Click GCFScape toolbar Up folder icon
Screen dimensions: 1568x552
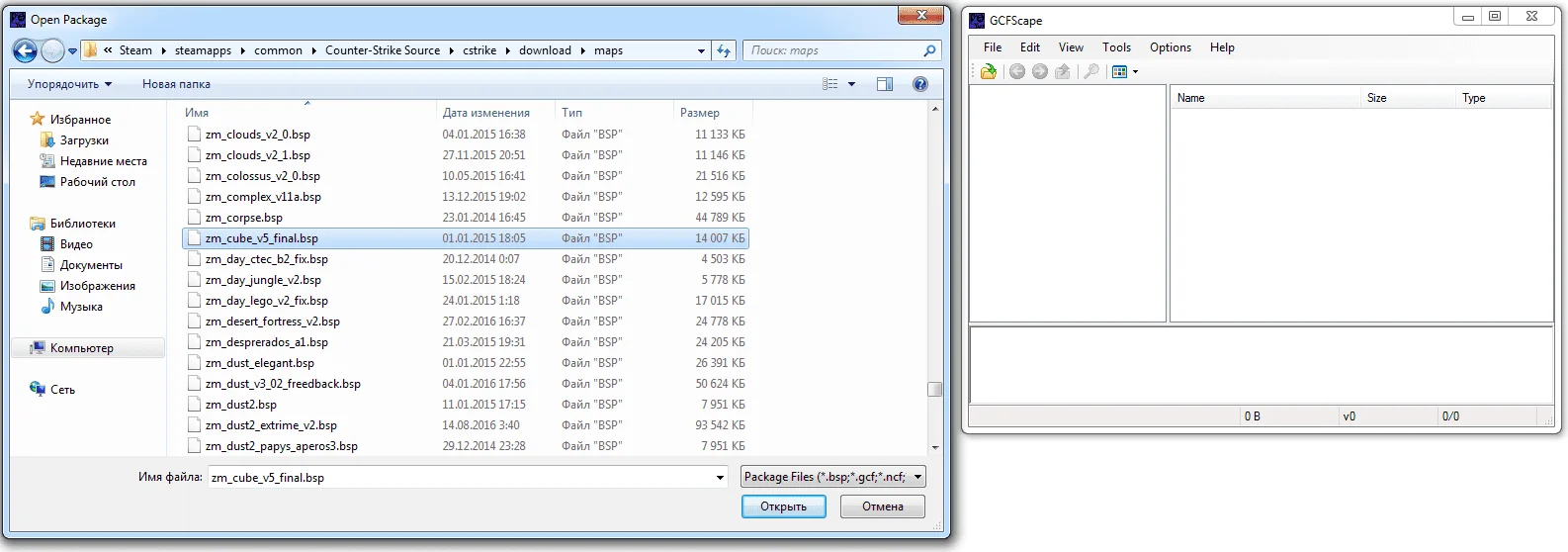click(x=1063, y=71)
